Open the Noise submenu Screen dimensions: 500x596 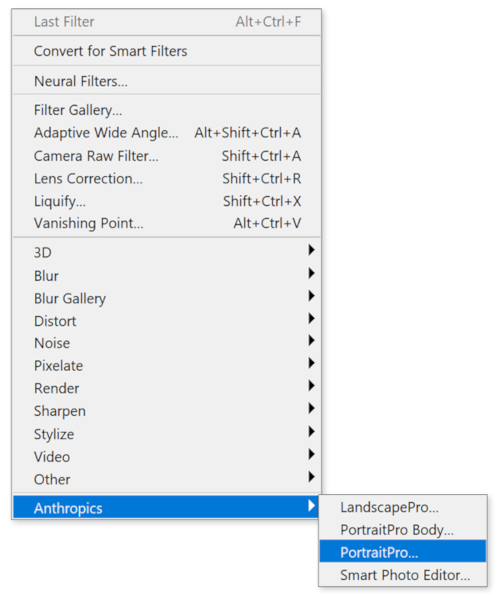tap(167, 343)
